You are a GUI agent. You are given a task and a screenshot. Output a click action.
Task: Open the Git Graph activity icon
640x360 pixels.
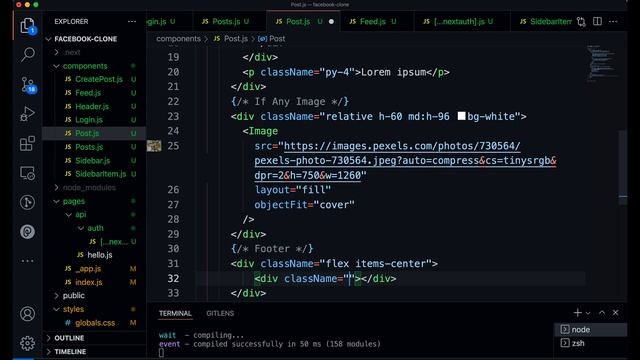coord(27,202)
